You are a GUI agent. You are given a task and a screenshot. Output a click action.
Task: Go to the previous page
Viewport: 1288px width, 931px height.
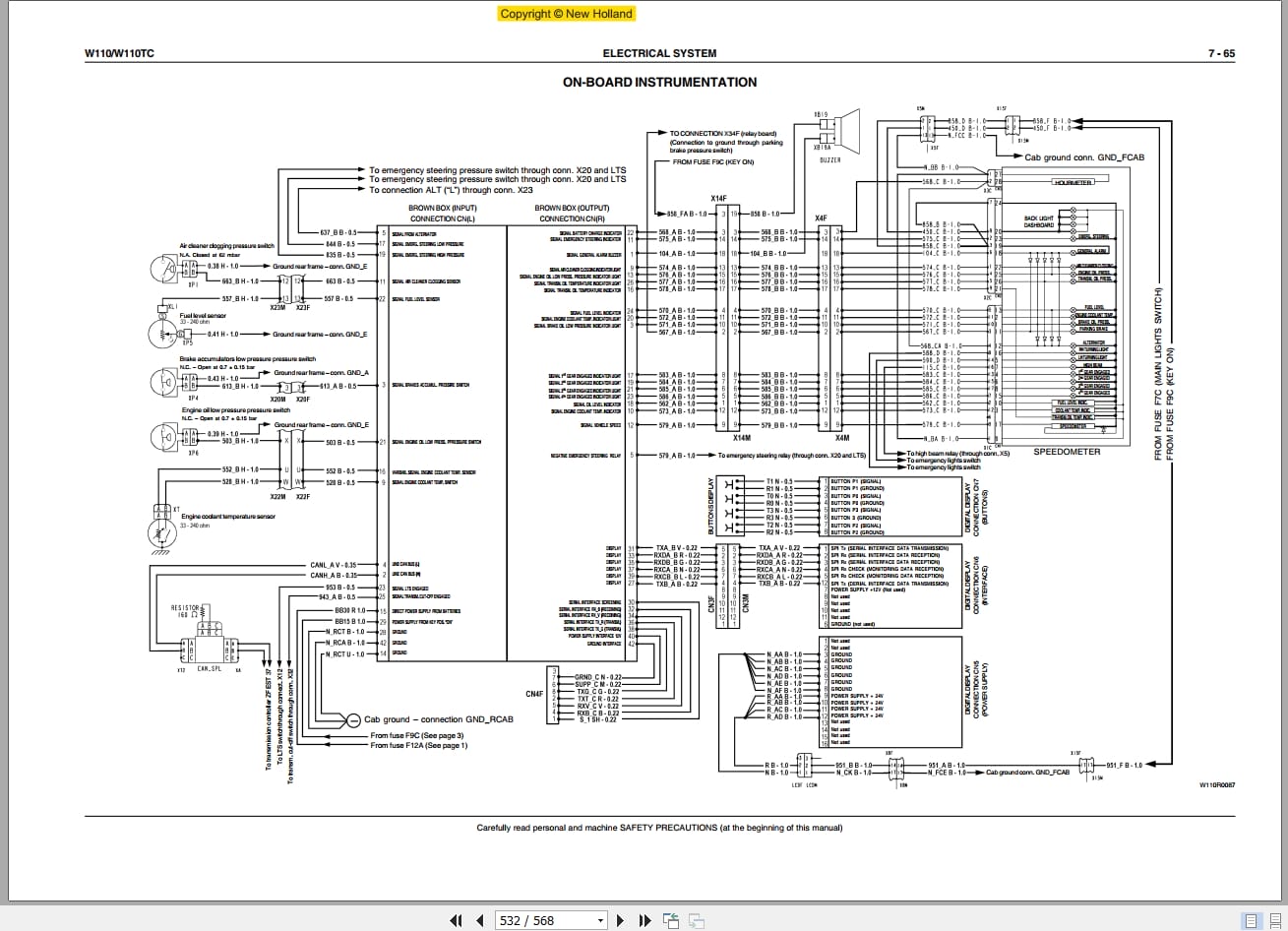479,920
